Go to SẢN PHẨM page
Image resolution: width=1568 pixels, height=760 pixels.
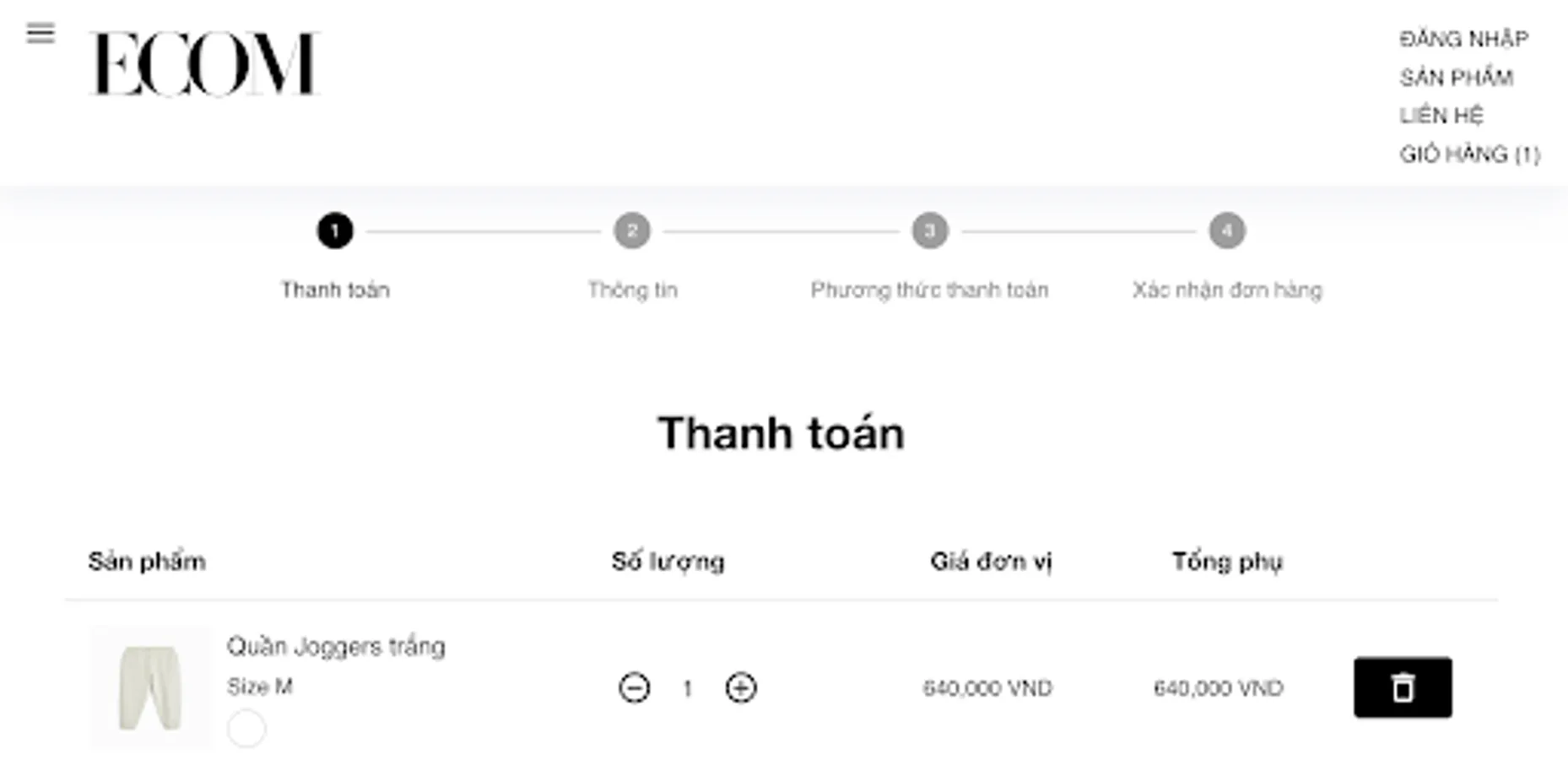point(1456,78)
